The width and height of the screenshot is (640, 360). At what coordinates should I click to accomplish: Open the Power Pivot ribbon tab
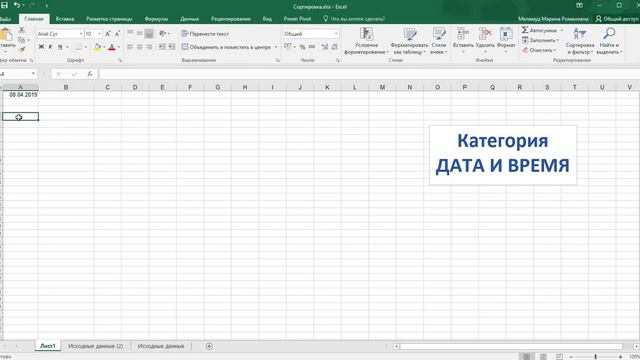297,19
